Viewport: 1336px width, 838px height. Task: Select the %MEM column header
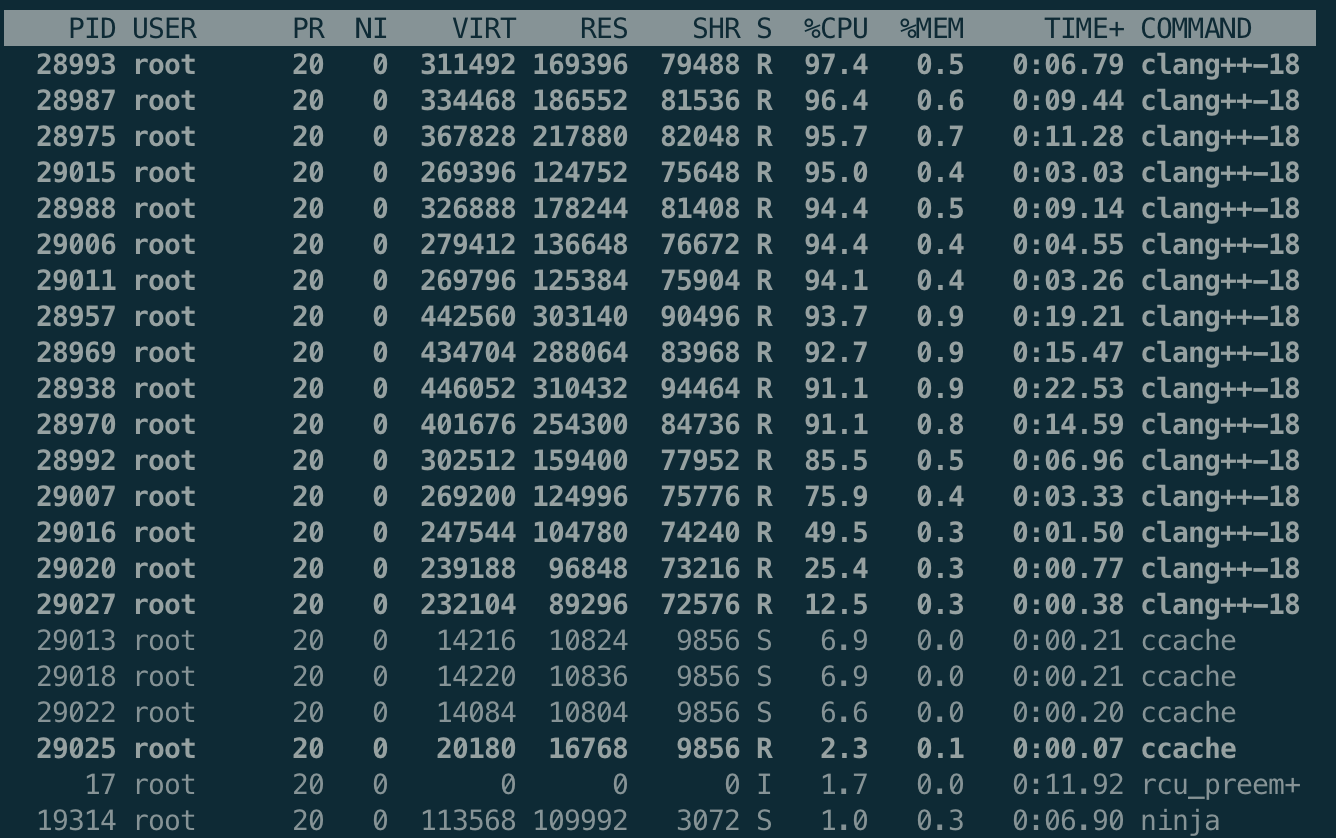(931, 29)
